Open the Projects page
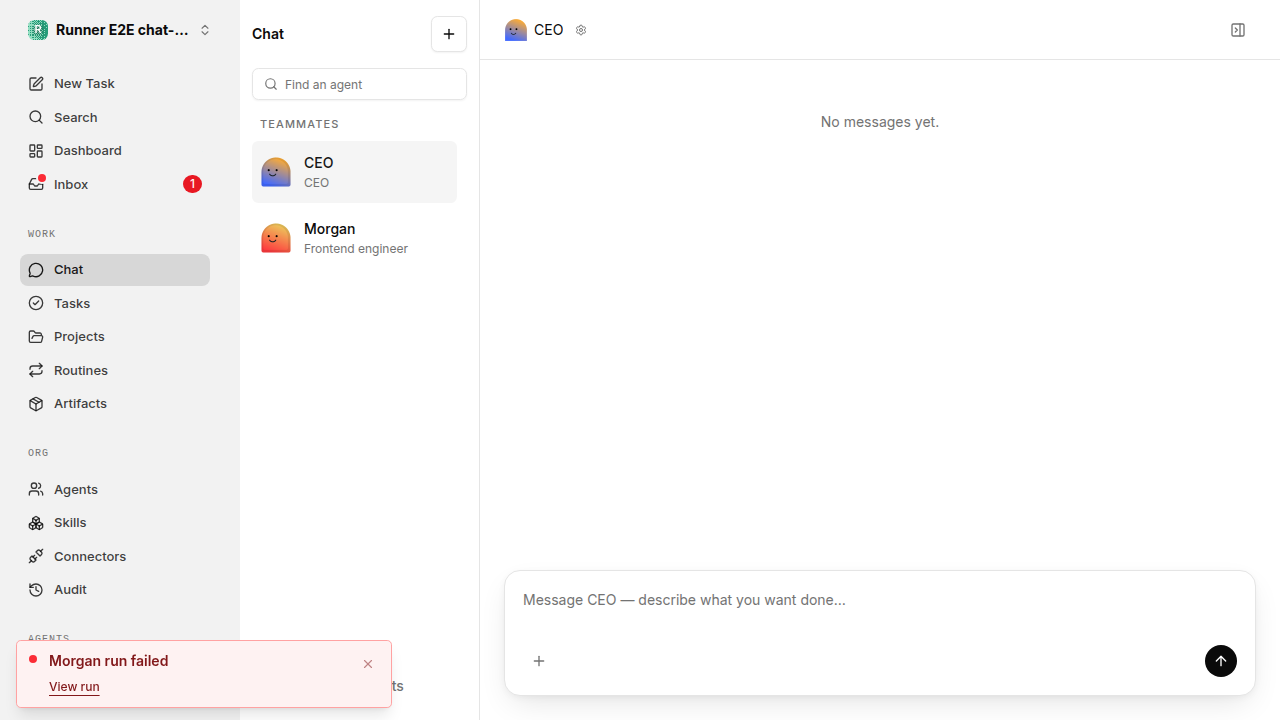The height and width of the screenshot is (720, 1280). [x=115, y=337]
